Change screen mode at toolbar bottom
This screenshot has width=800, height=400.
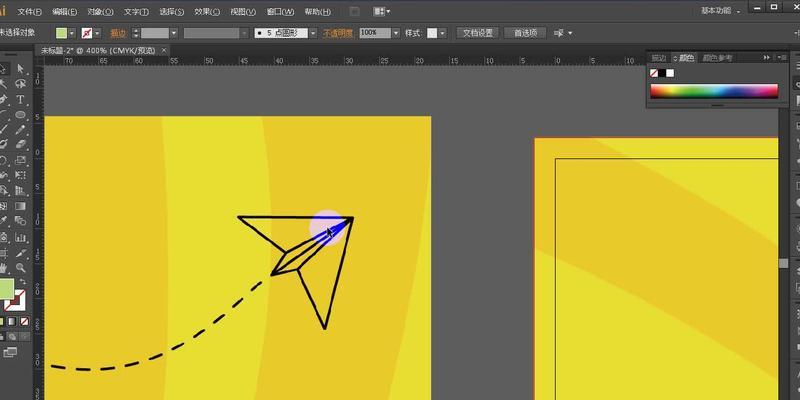pos(10,352)
